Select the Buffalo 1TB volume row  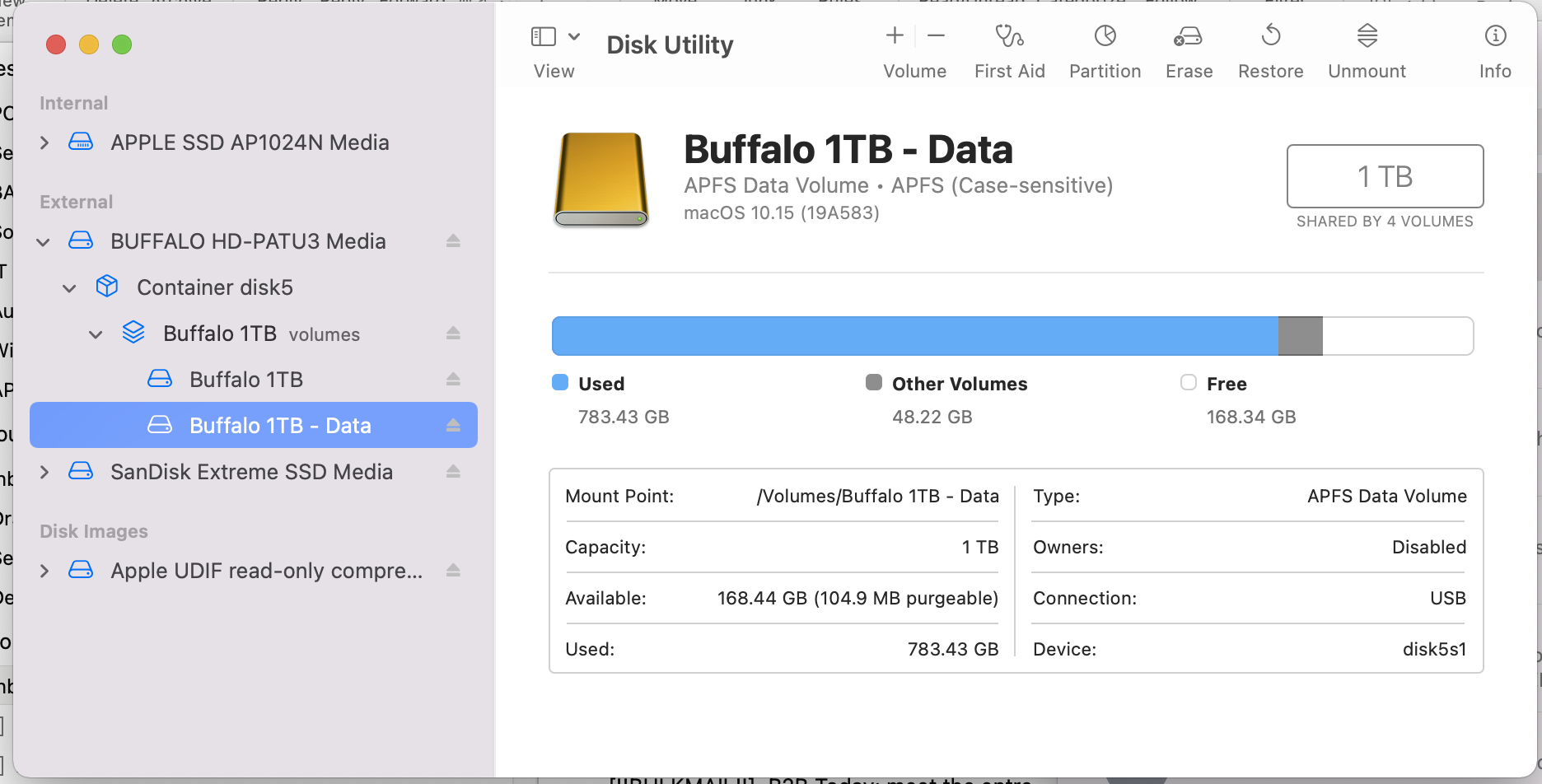point(254,379)
